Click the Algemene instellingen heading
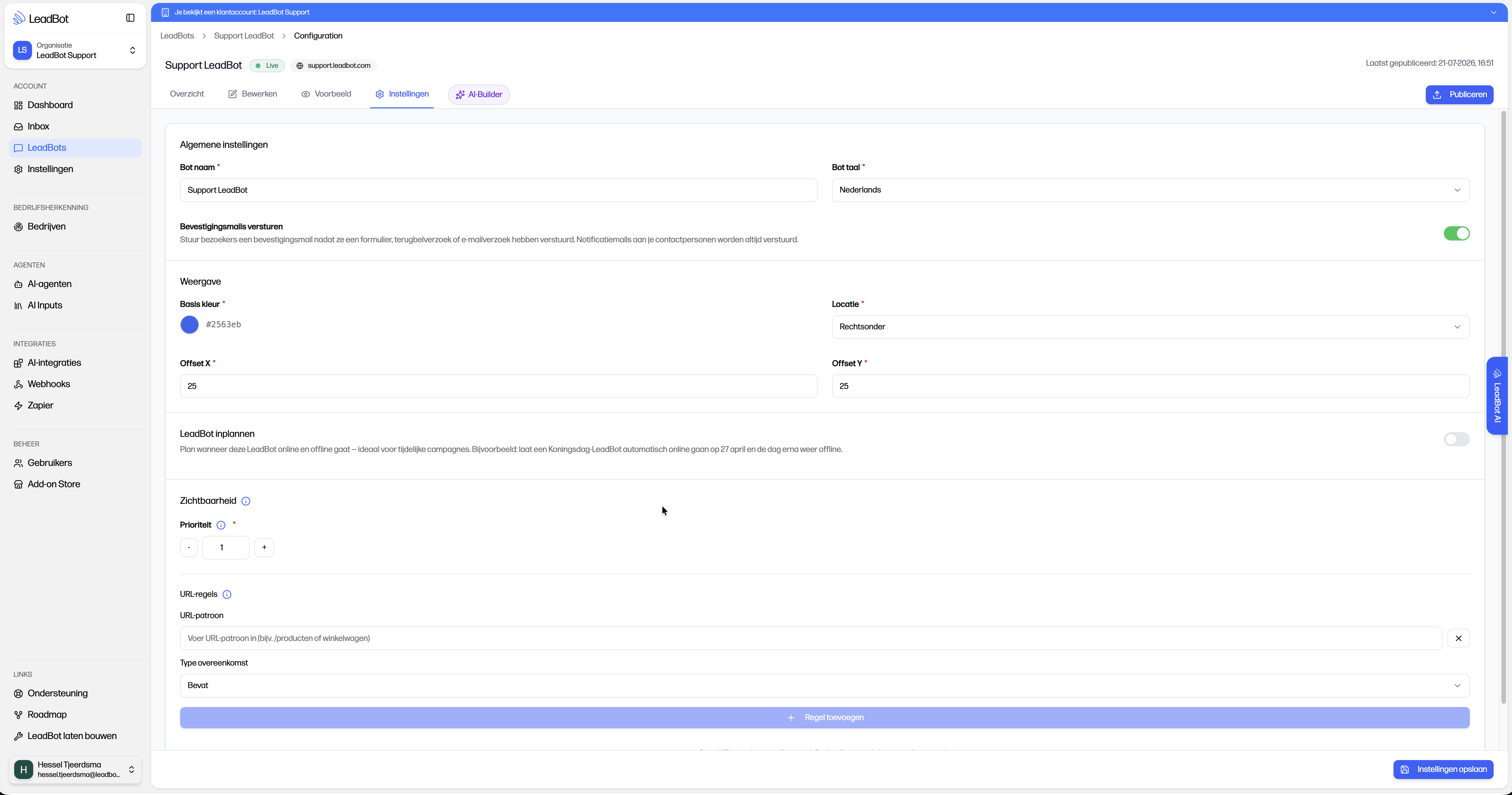Image resolution: width=1512 pixels, height=795 pixels. pos(224,145)
